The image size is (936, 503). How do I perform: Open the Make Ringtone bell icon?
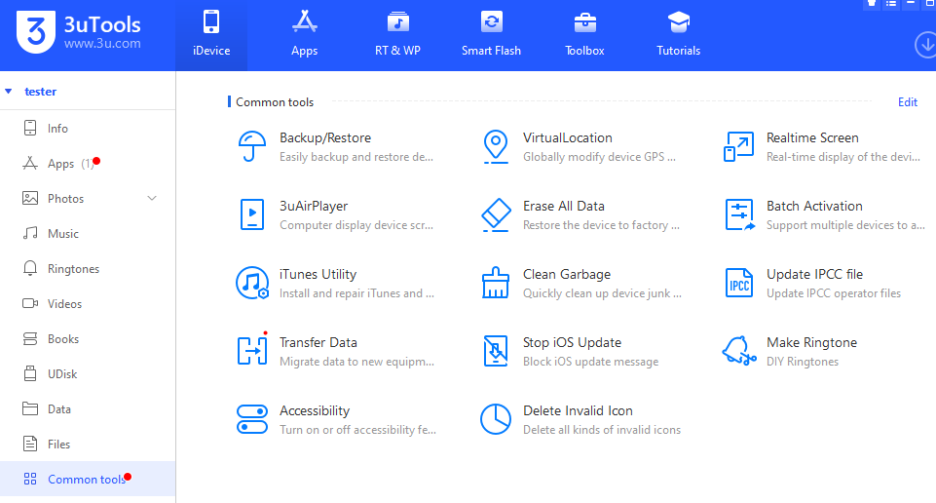coord(739,350)
